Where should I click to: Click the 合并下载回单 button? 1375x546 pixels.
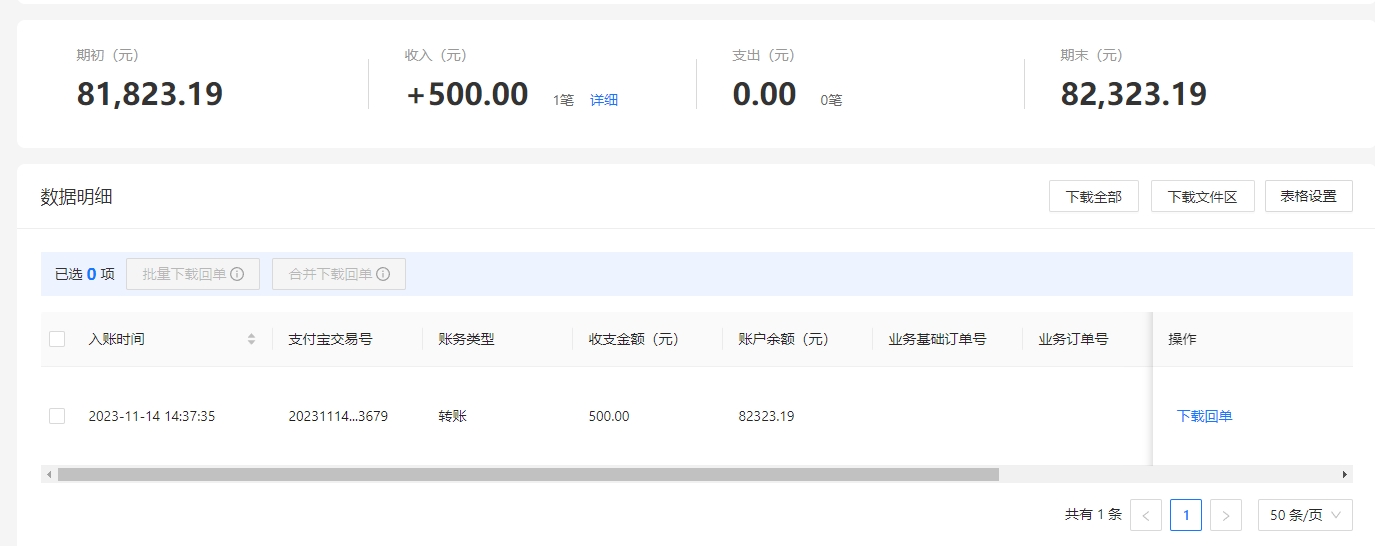point(339,274)
